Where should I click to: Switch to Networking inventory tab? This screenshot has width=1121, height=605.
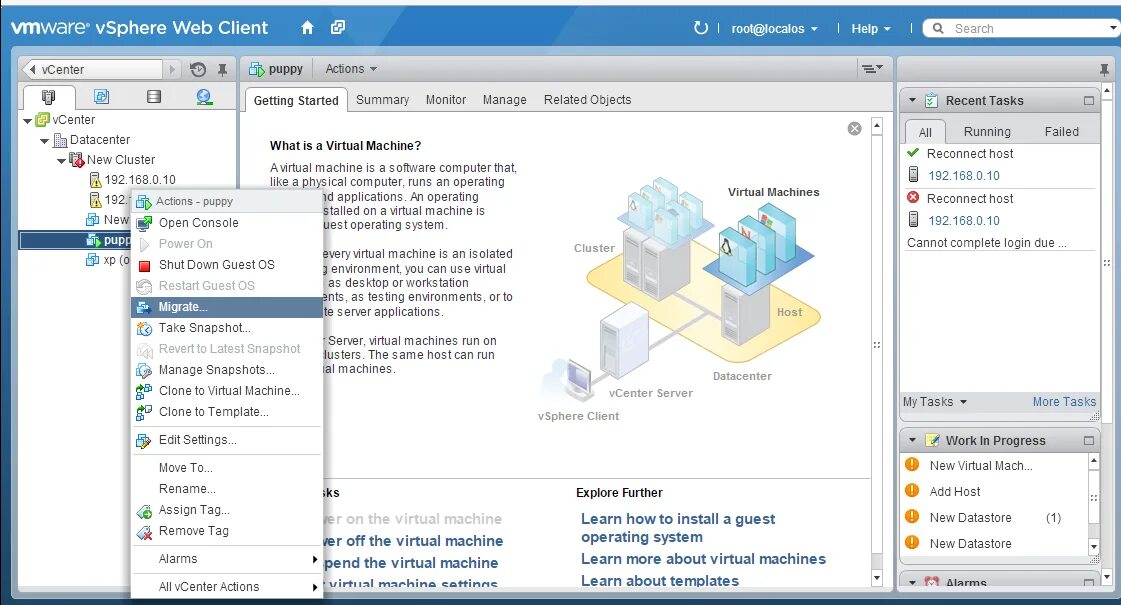204,97
